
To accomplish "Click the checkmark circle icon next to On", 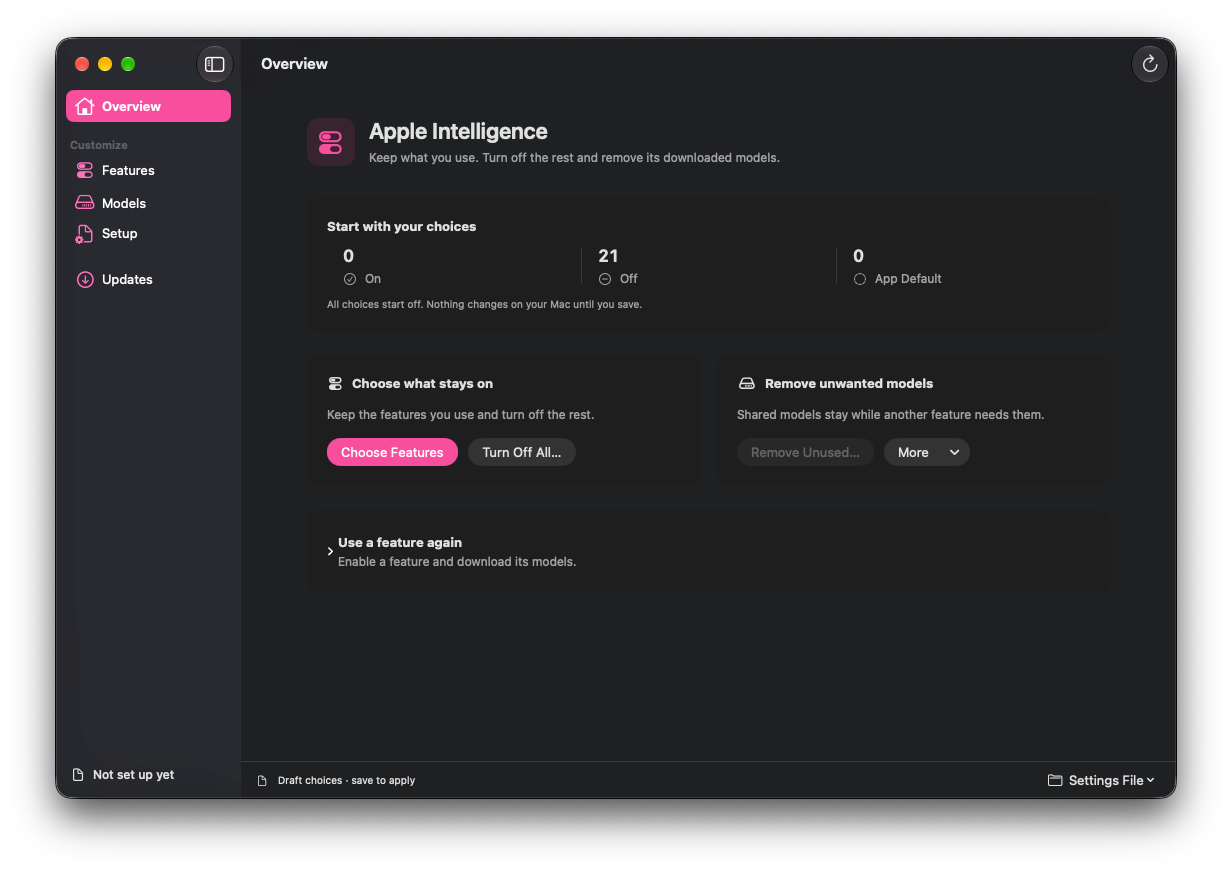I will pyautogui.click(x=350, y=279).
